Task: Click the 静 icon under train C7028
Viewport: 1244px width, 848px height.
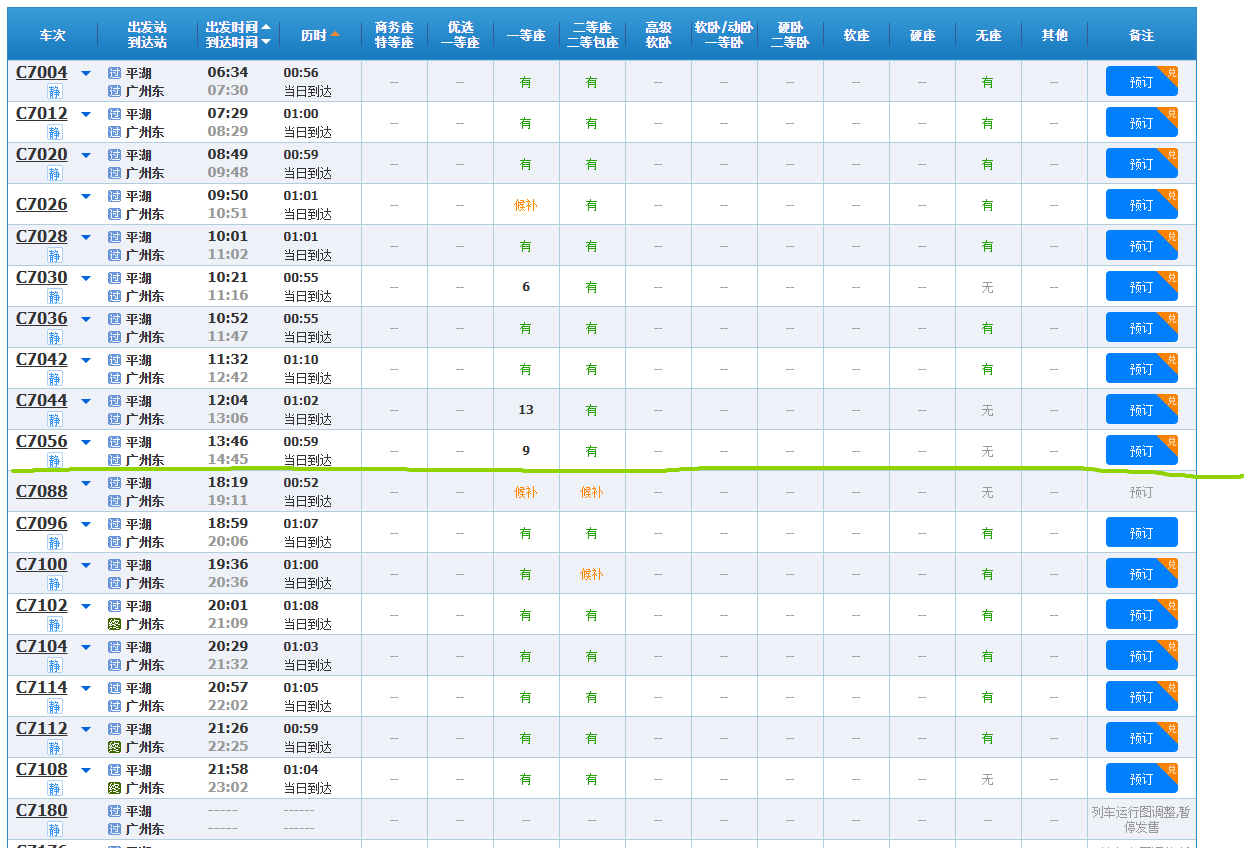Action: 54,256
